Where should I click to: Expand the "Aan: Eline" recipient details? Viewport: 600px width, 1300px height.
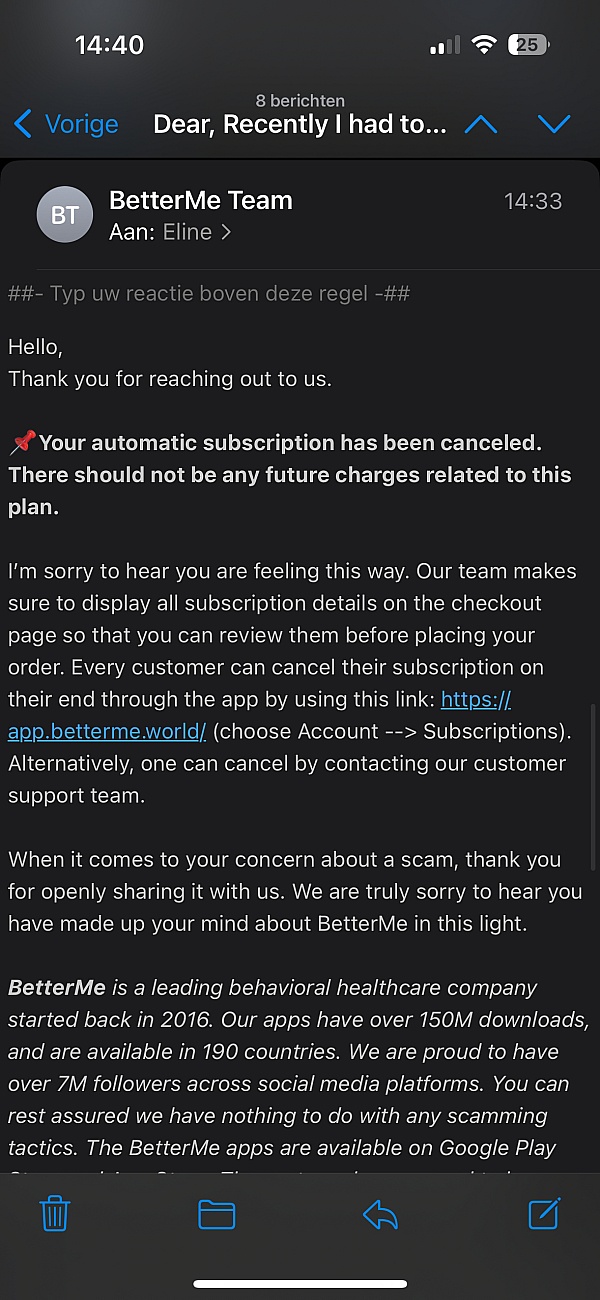[x=170, y=232]
